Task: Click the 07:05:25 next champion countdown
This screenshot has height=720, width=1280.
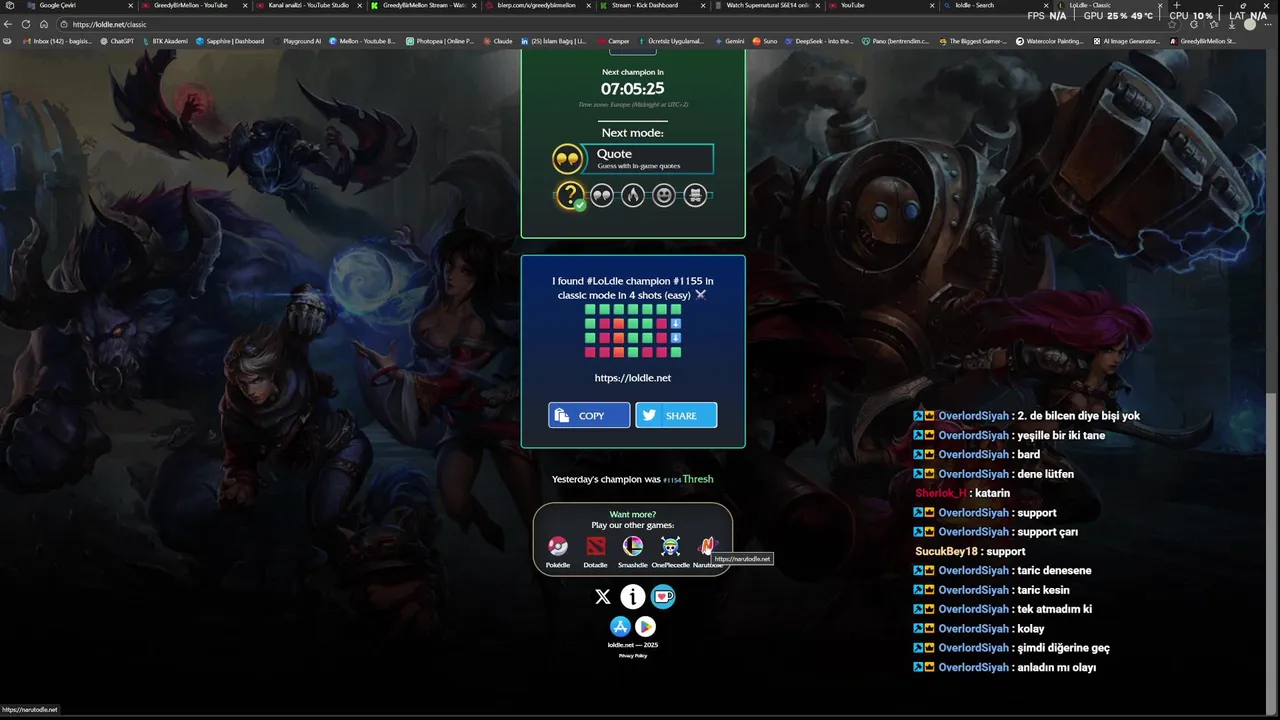Action: click(632, 89)
